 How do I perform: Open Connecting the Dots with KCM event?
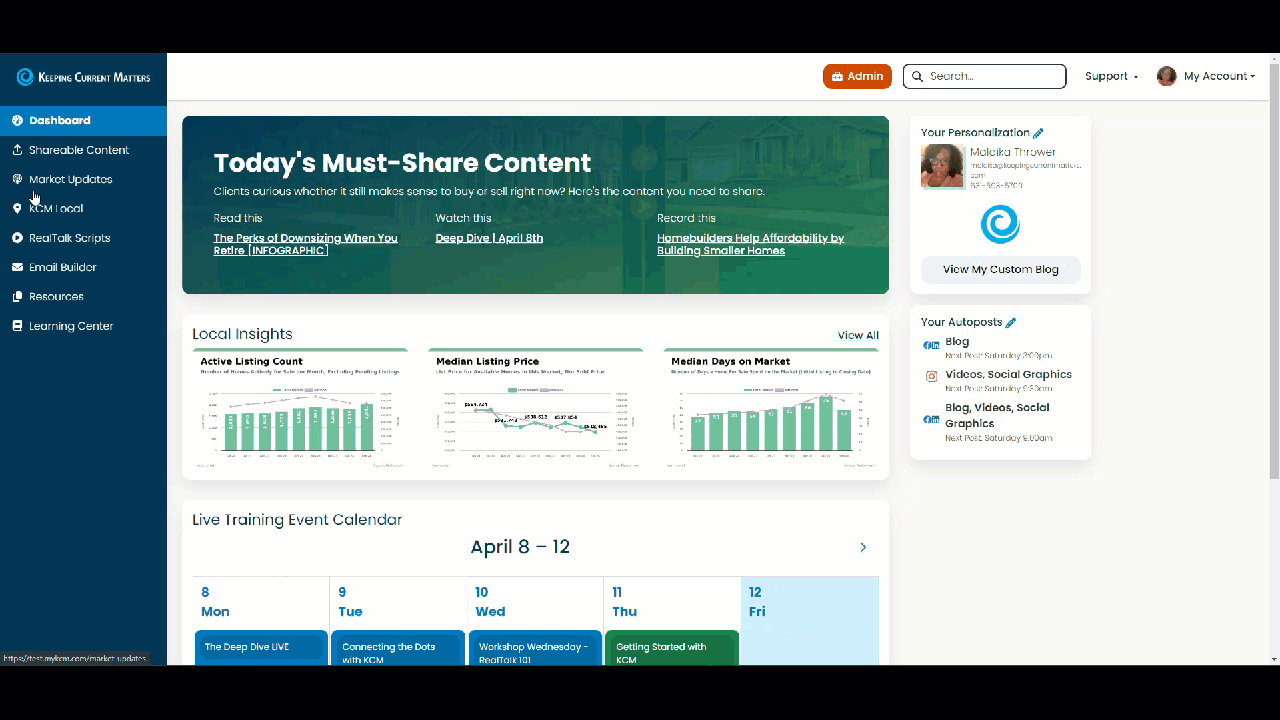(x=398, y=648)
